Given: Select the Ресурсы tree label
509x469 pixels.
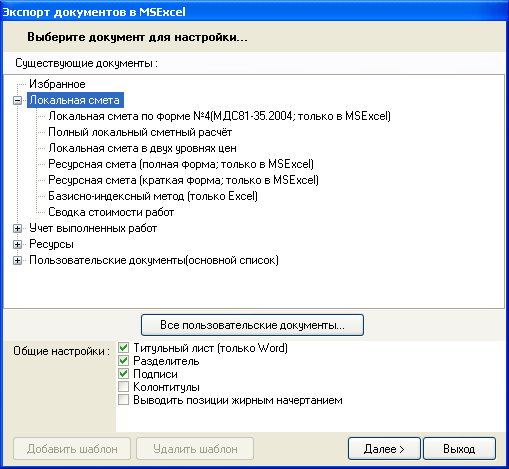Looking at the screenshot, I should tap(51, 244).
